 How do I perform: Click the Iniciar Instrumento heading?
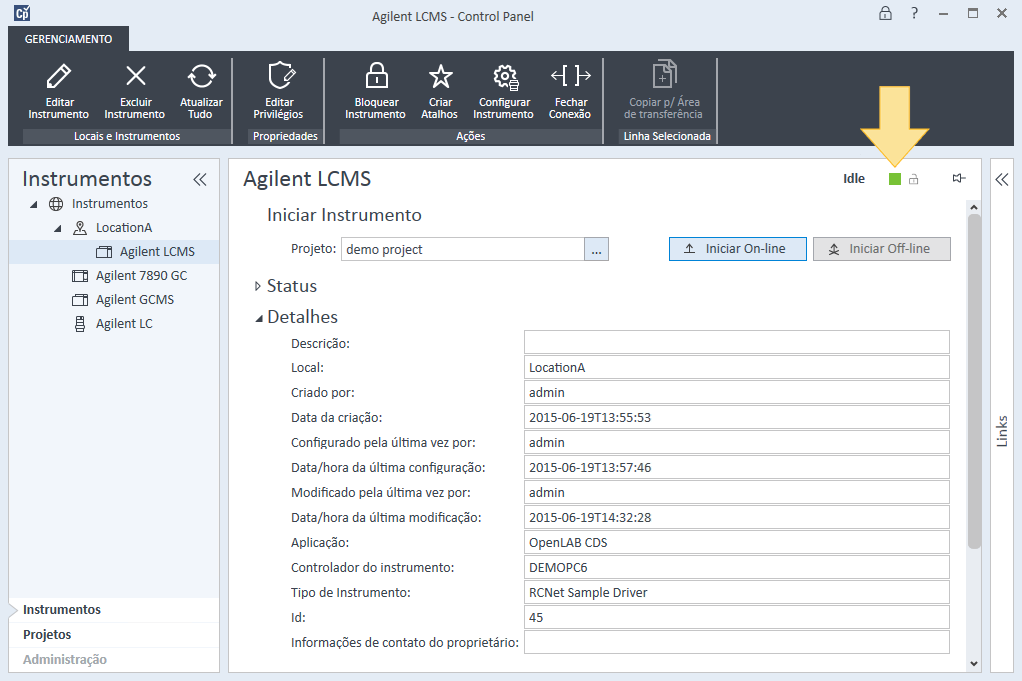click(x=344, y=215)
